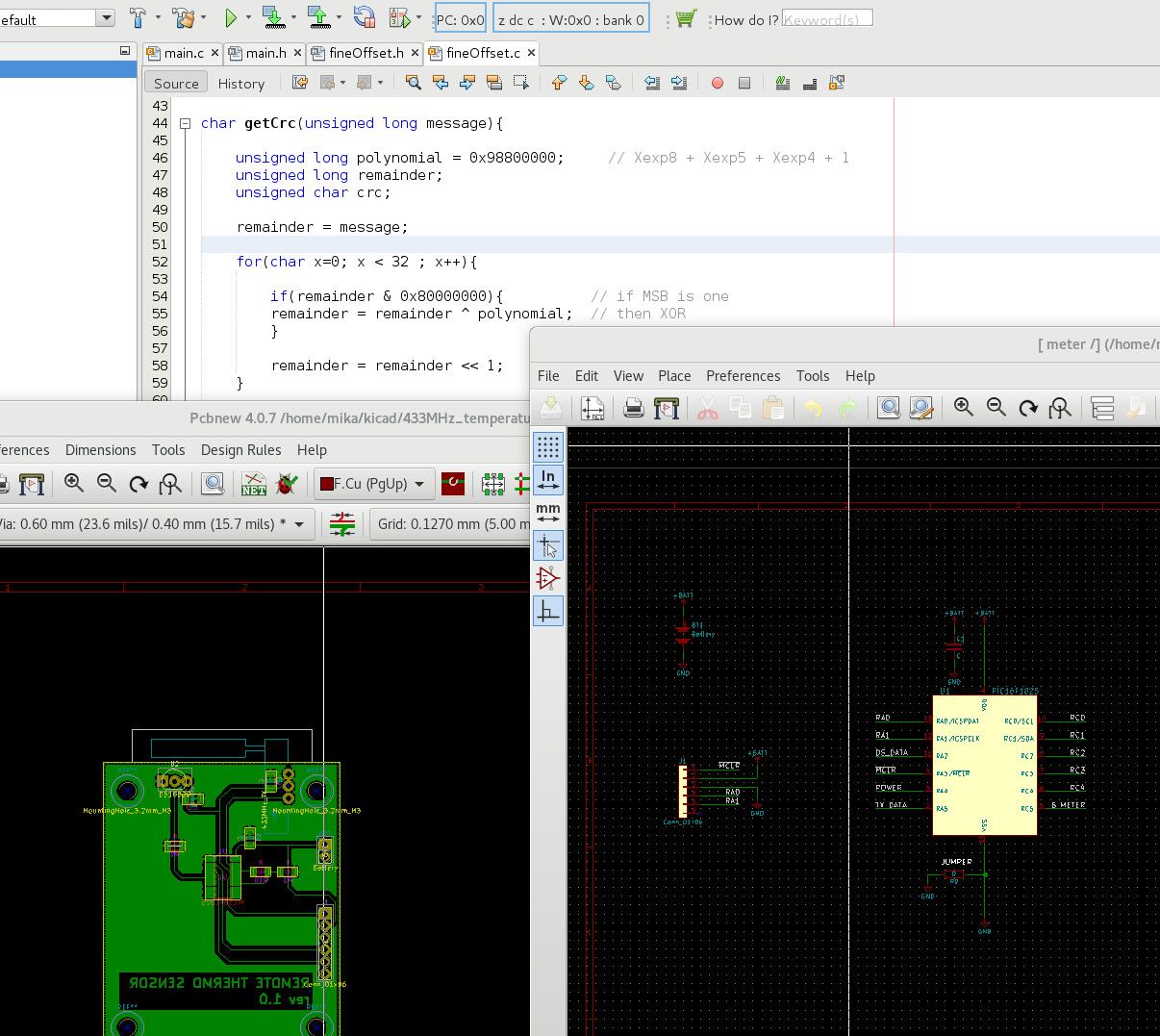Click the print icon in the schematic toolbar
The height and width of the screenshot is (1036, 1160).
633,409
